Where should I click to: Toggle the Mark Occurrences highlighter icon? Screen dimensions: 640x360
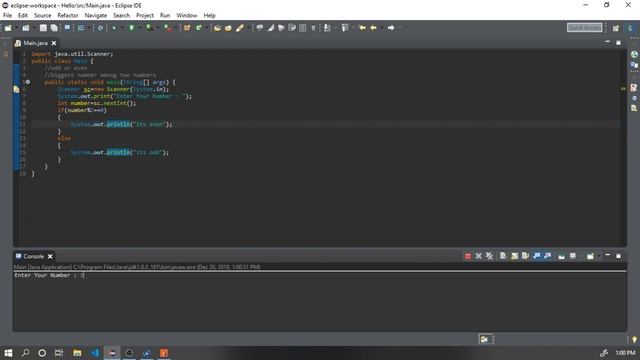point(271,28)
